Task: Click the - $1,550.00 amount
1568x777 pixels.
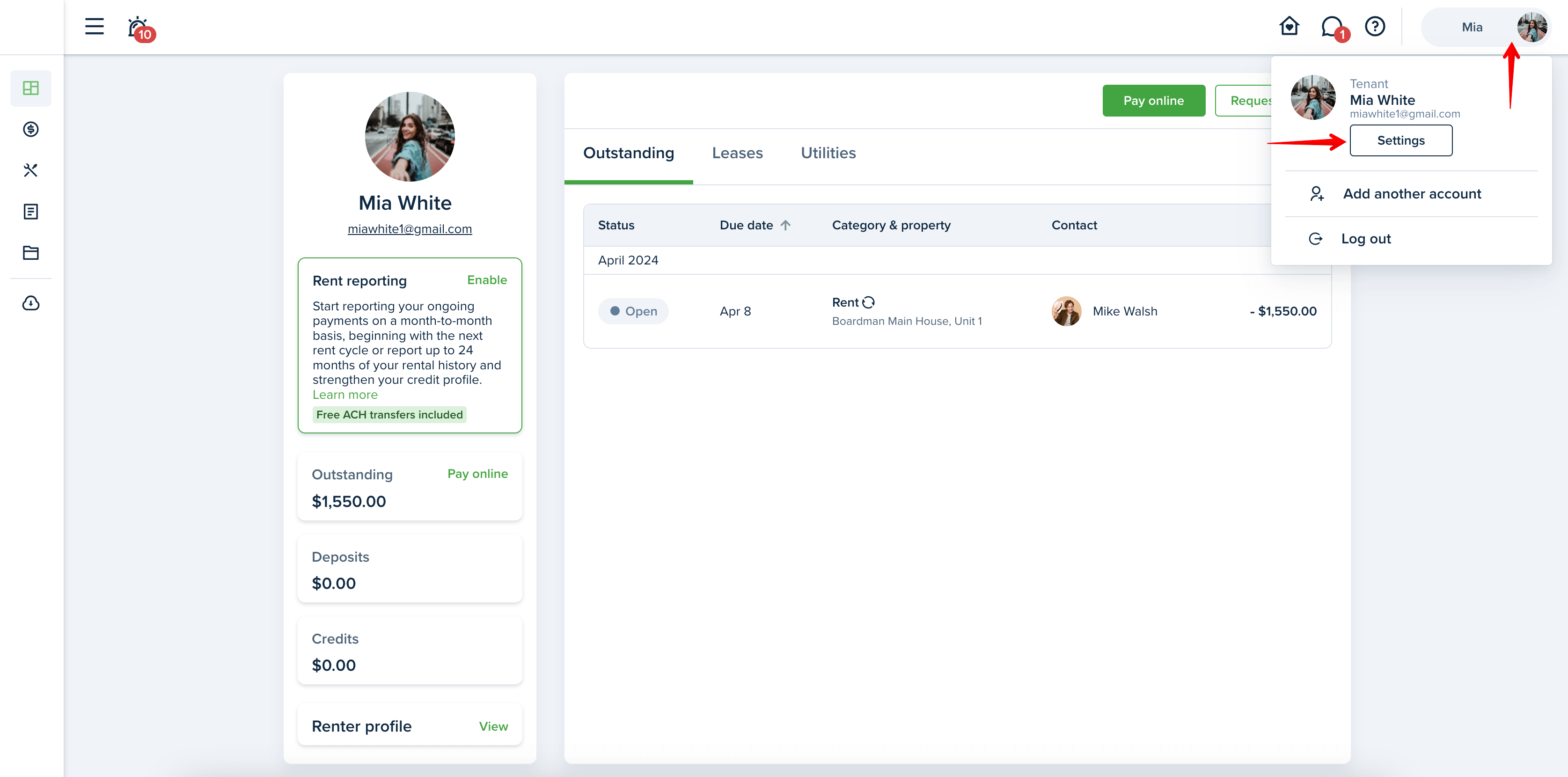Action: pos(1283,311)
